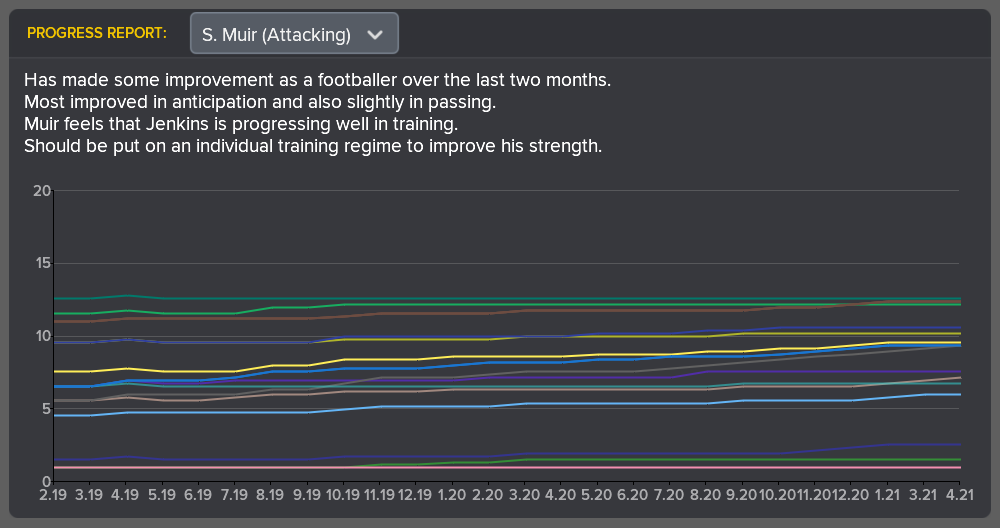1000x528 pixels.
Task: Click the 'Has made some improvement' sentence
Action: point(317,79)
